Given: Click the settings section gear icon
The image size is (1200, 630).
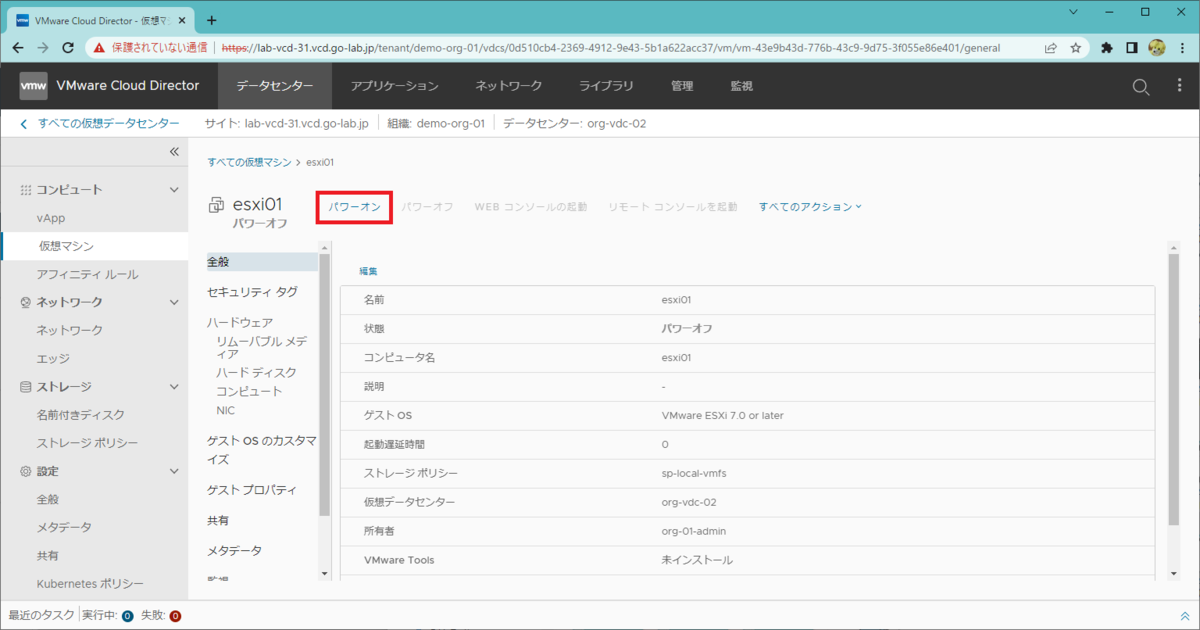Looking at the screenshot, I should pos(26,471).
